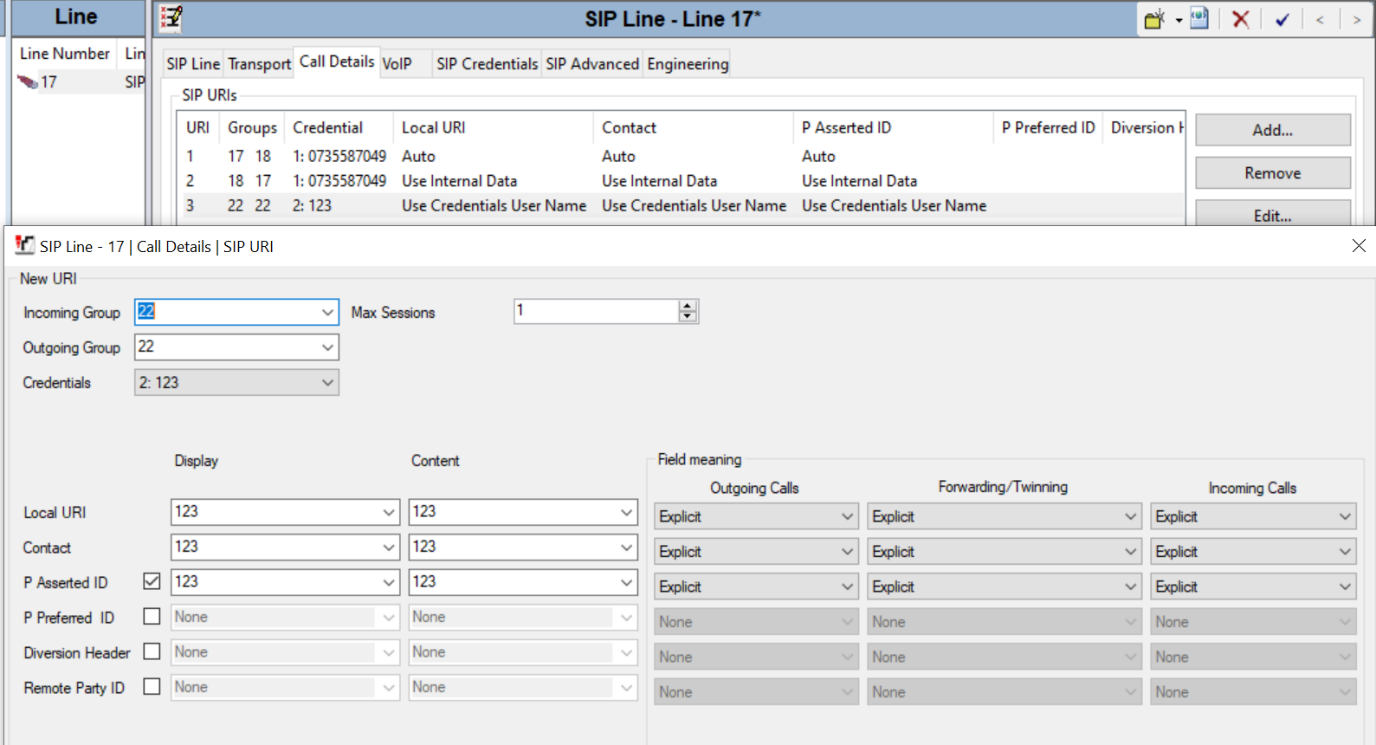The width and height of the screenshot is (1376, 745).
Task: Close the SIP URI dialog
Action: 1358,245
